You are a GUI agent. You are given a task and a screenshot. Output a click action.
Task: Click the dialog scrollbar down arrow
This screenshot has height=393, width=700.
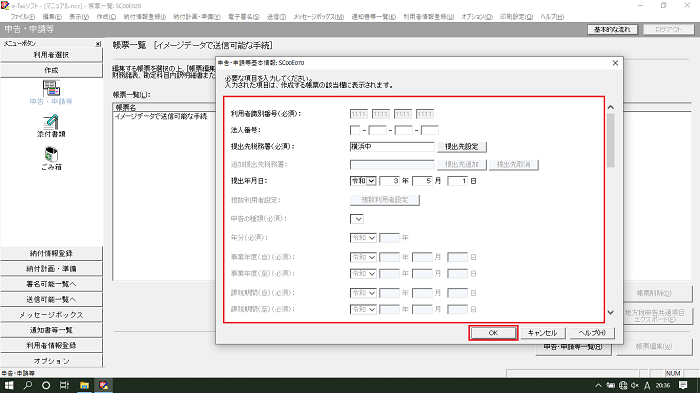click(611, 313)
